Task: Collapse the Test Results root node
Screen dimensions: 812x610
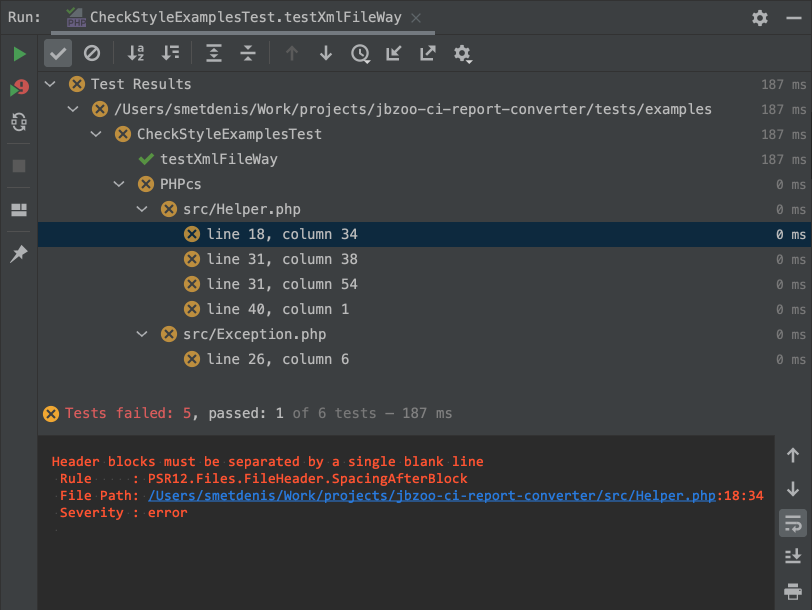Action: pos(50,83)
